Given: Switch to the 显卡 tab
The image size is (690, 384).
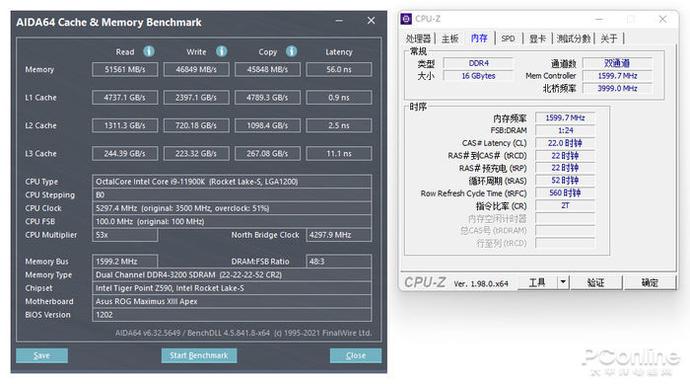Looking at the screenshot, I should 537,39.
